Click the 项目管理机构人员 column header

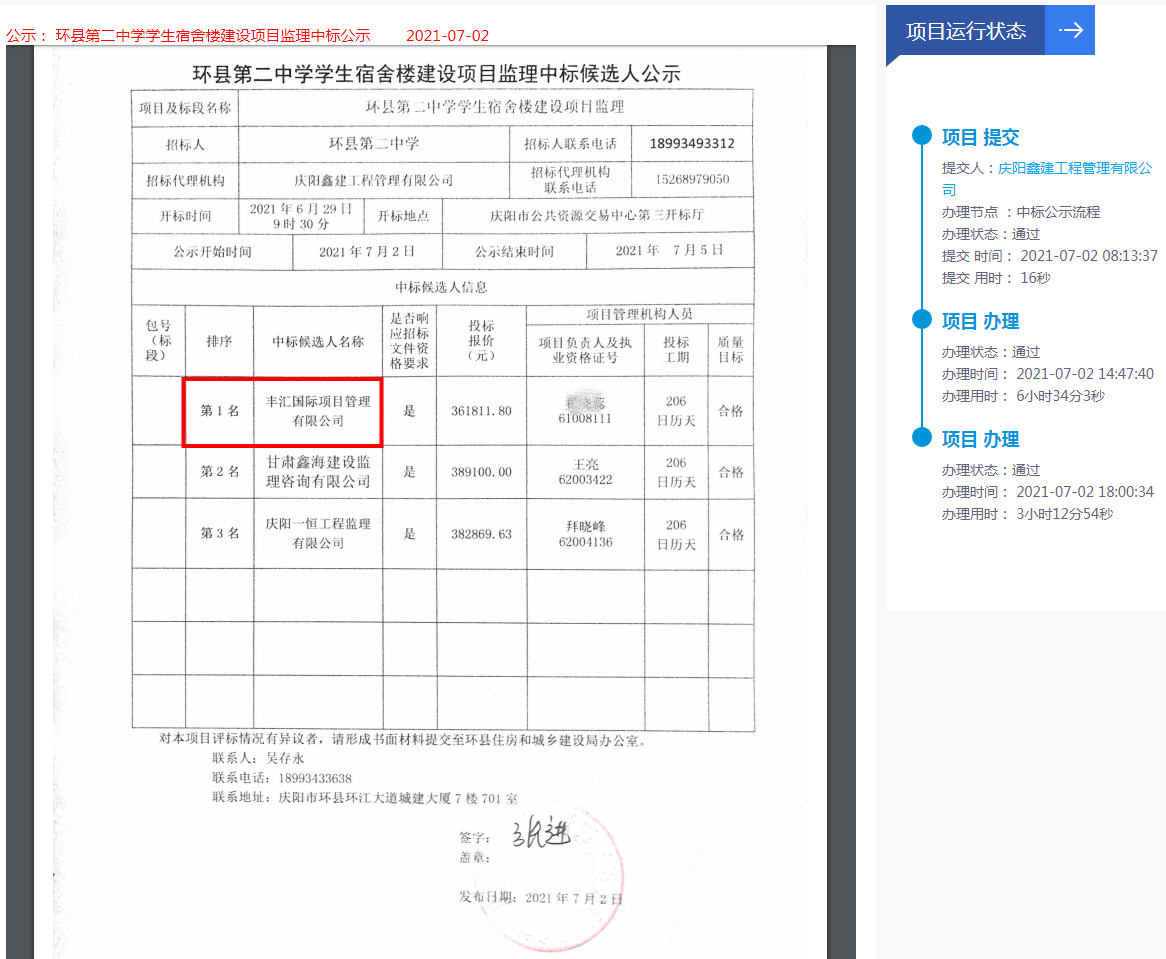[640, 314]
